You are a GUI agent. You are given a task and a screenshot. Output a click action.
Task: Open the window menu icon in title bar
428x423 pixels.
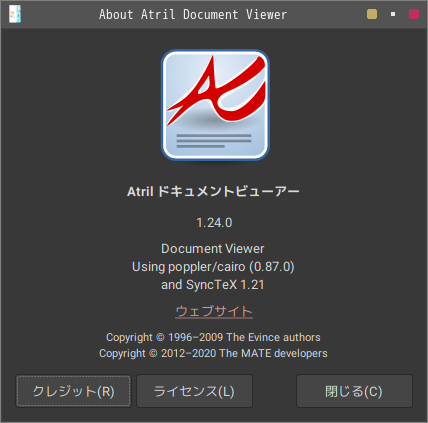15,14
